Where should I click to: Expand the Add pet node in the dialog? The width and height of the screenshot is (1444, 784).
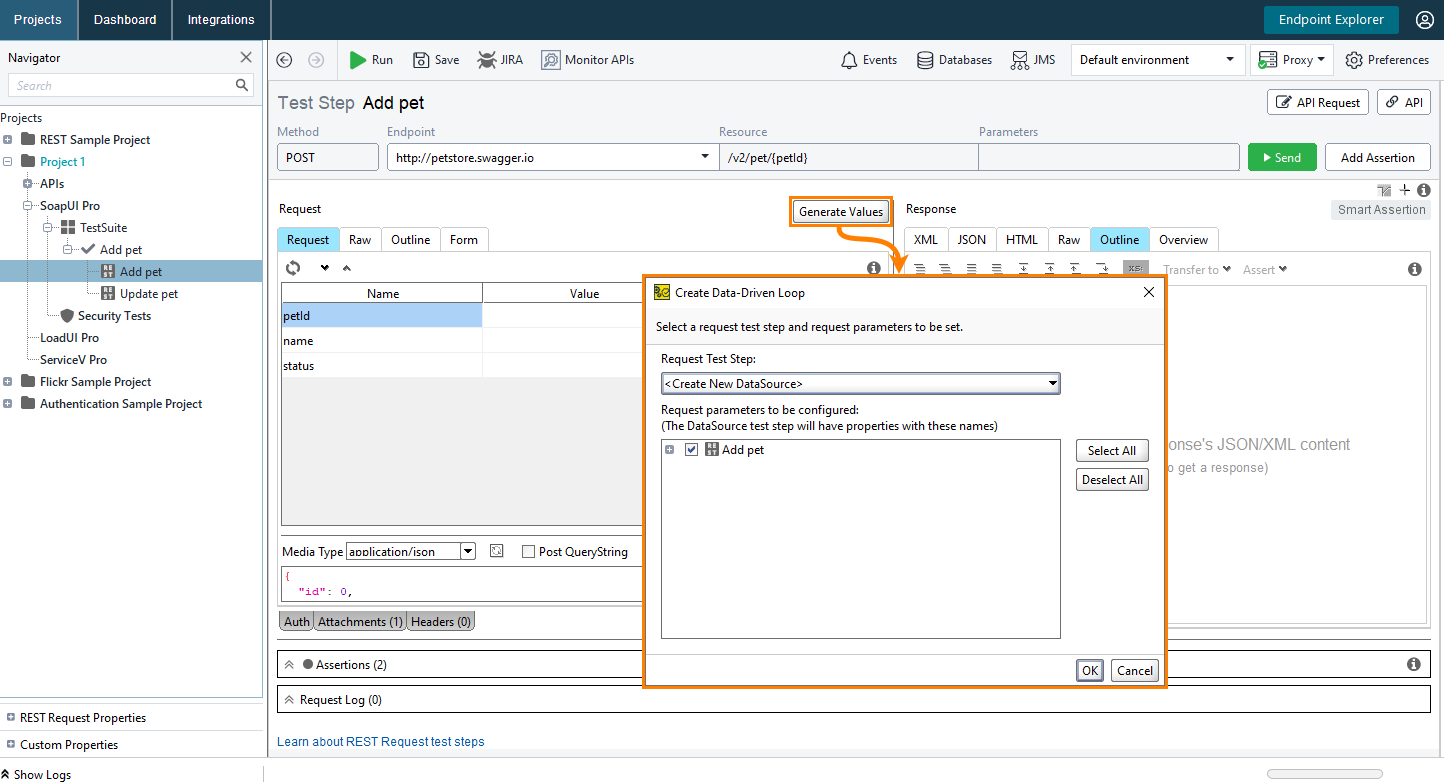click(x=670, y=450)
